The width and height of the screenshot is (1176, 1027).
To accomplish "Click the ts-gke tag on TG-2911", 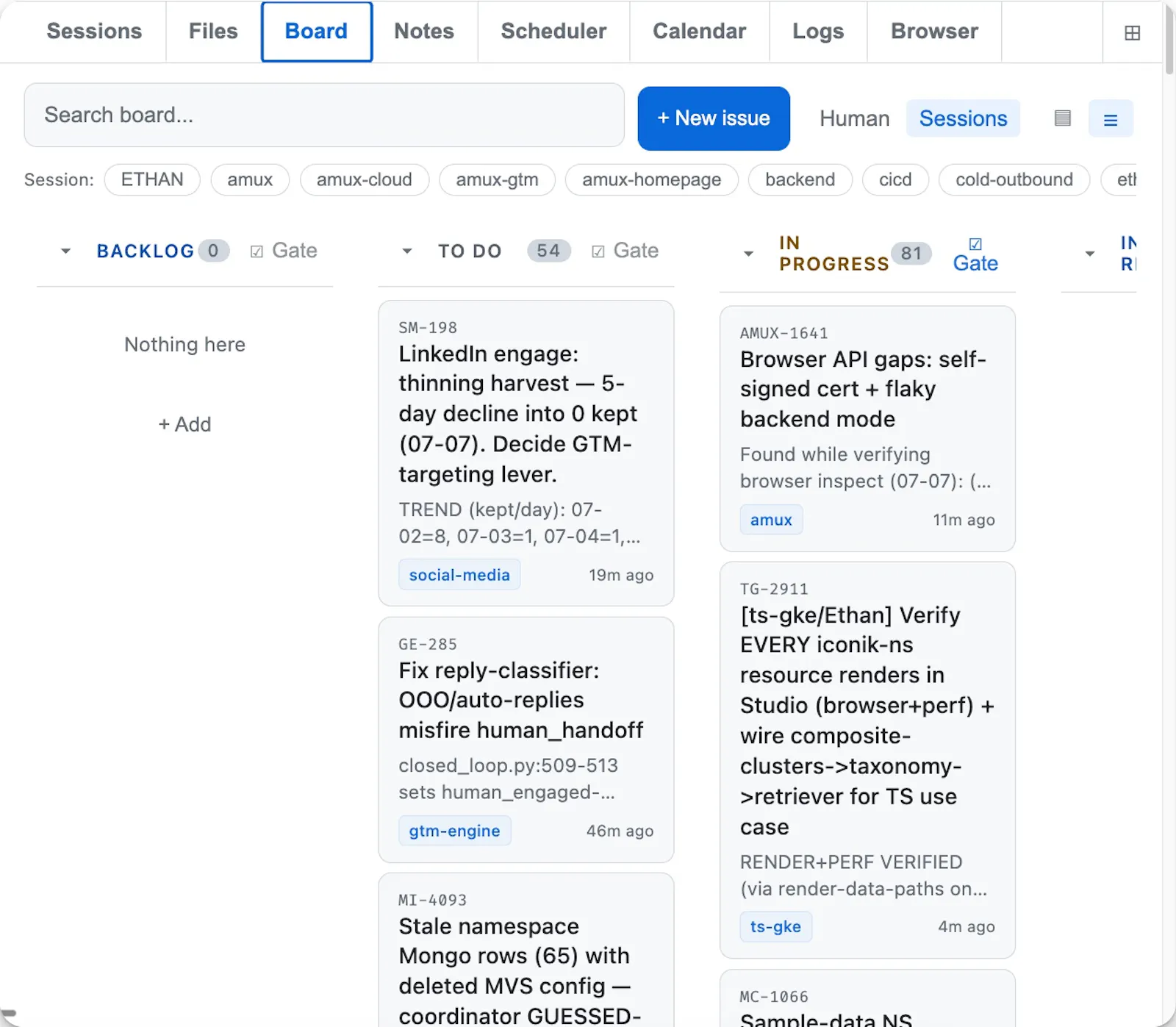I will click(x=775, y=926).
